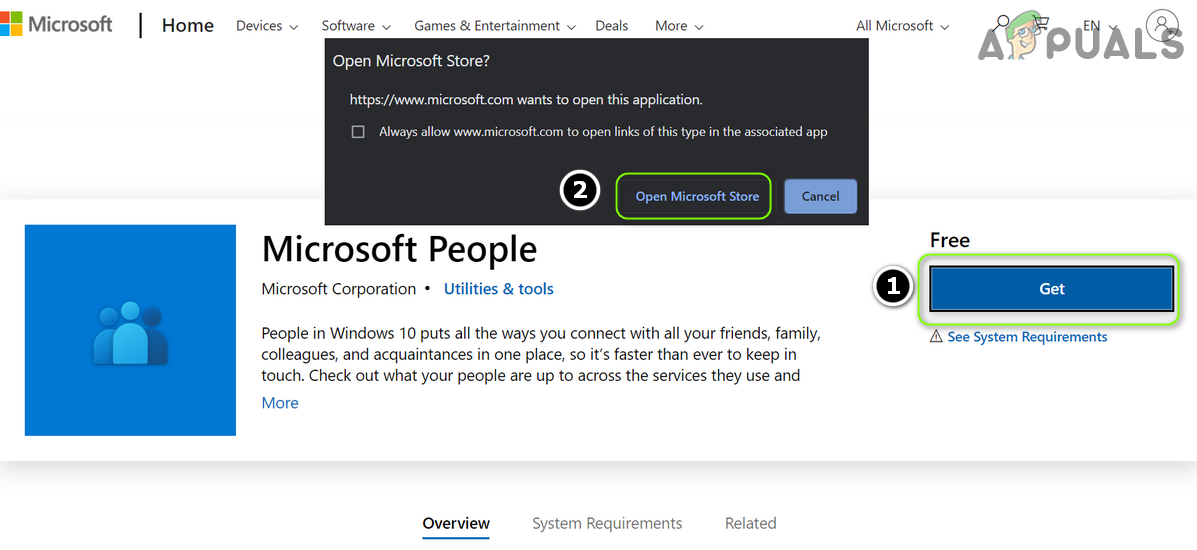
Task: Open the shopping cart icon
Action: (x=1041, y=24)
